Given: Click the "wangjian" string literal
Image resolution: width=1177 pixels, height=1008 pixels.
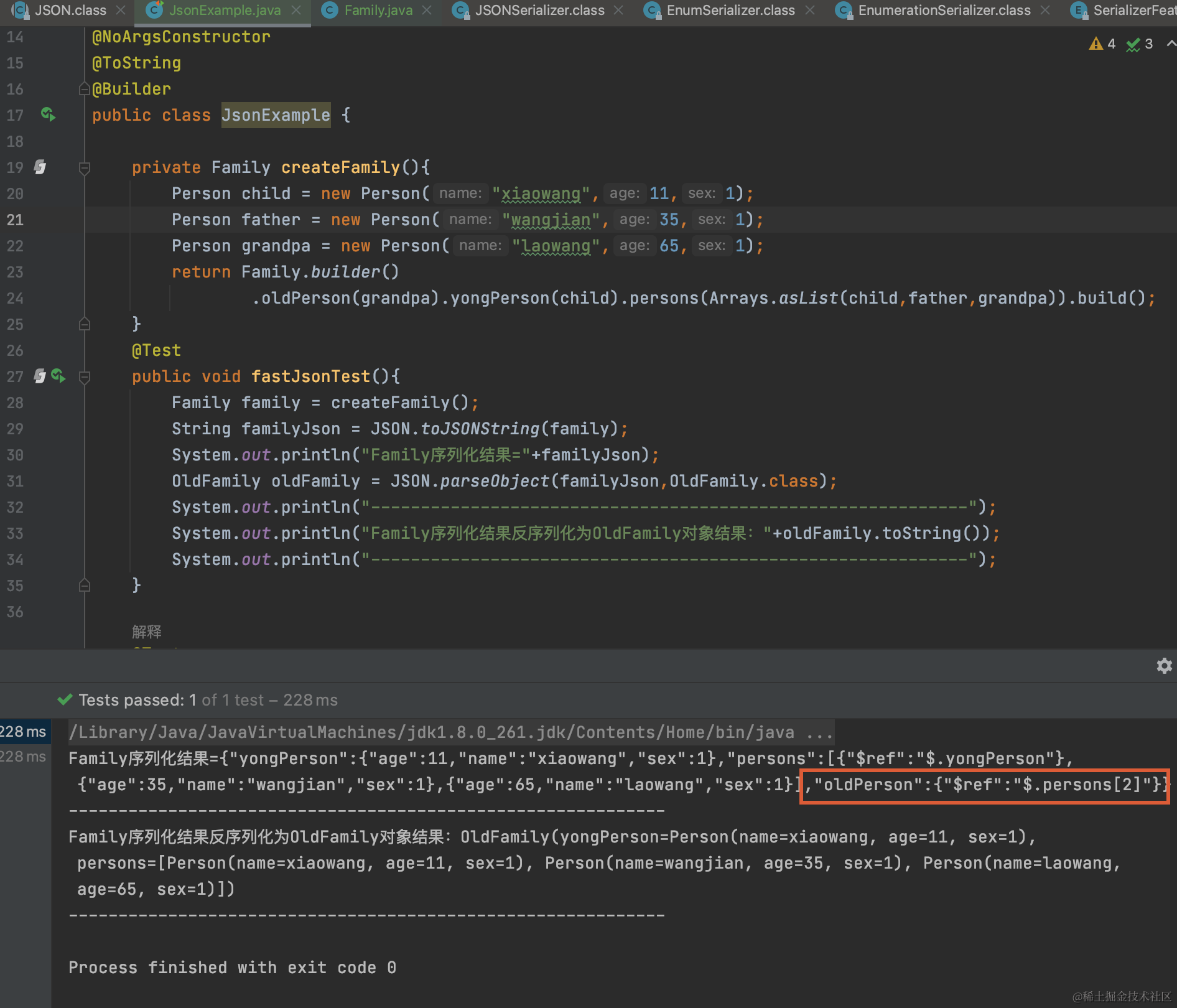Looking at the screenshot, I should tap(551, 220).
